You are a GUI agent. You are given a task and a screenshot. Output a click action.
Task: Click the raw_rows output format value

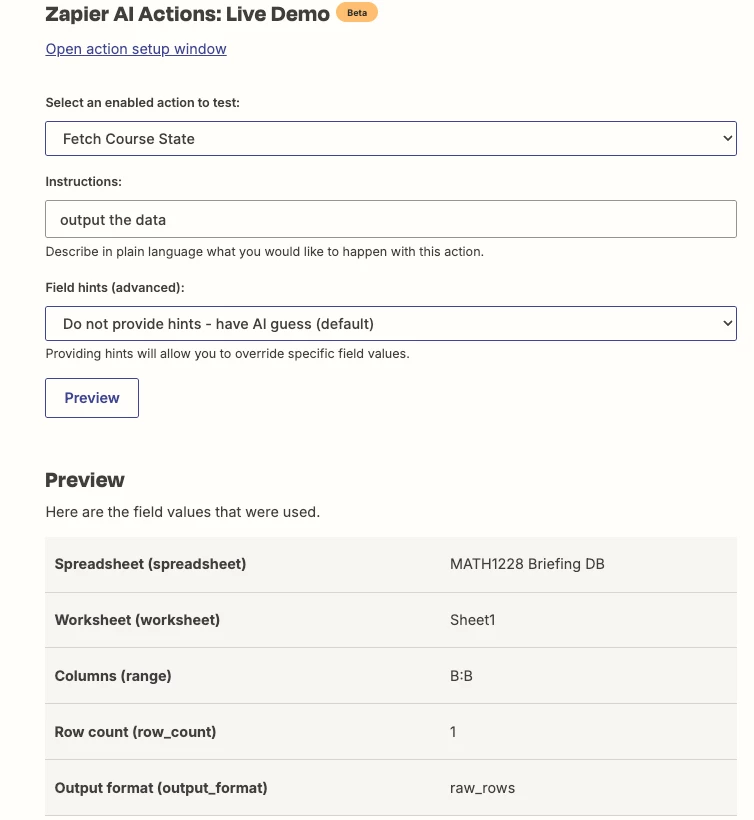[x=482, y=788]
